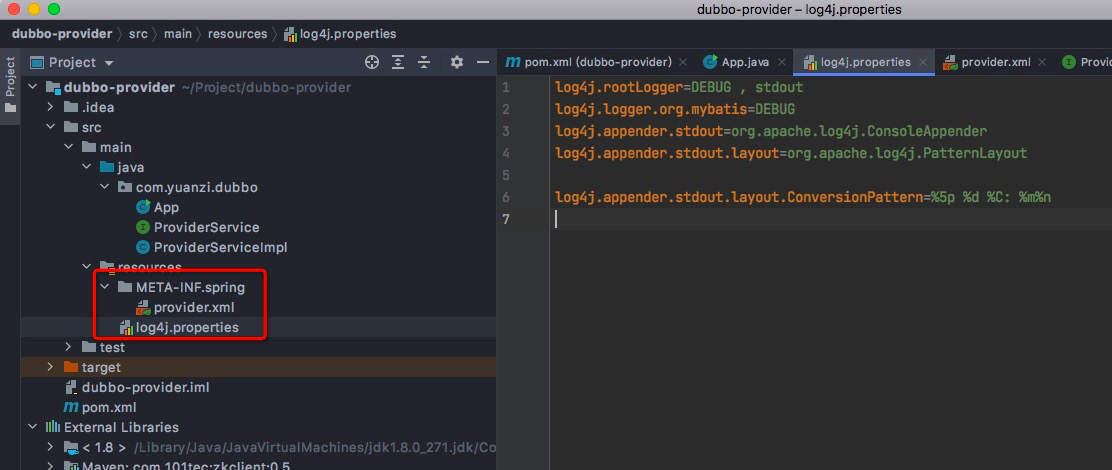Open Project panel settings gear

click(x=457, y=62)
